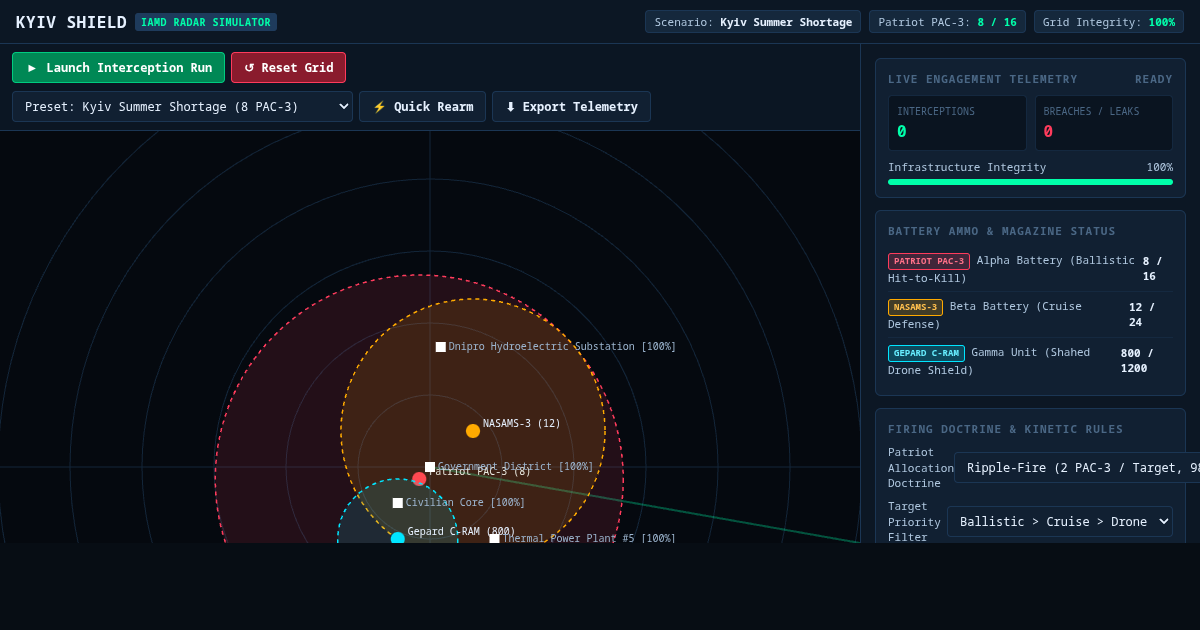Click the Gamma Unit 800 / 1200 count
This screenshot has height=630, width=1200.
(1137, 361)
